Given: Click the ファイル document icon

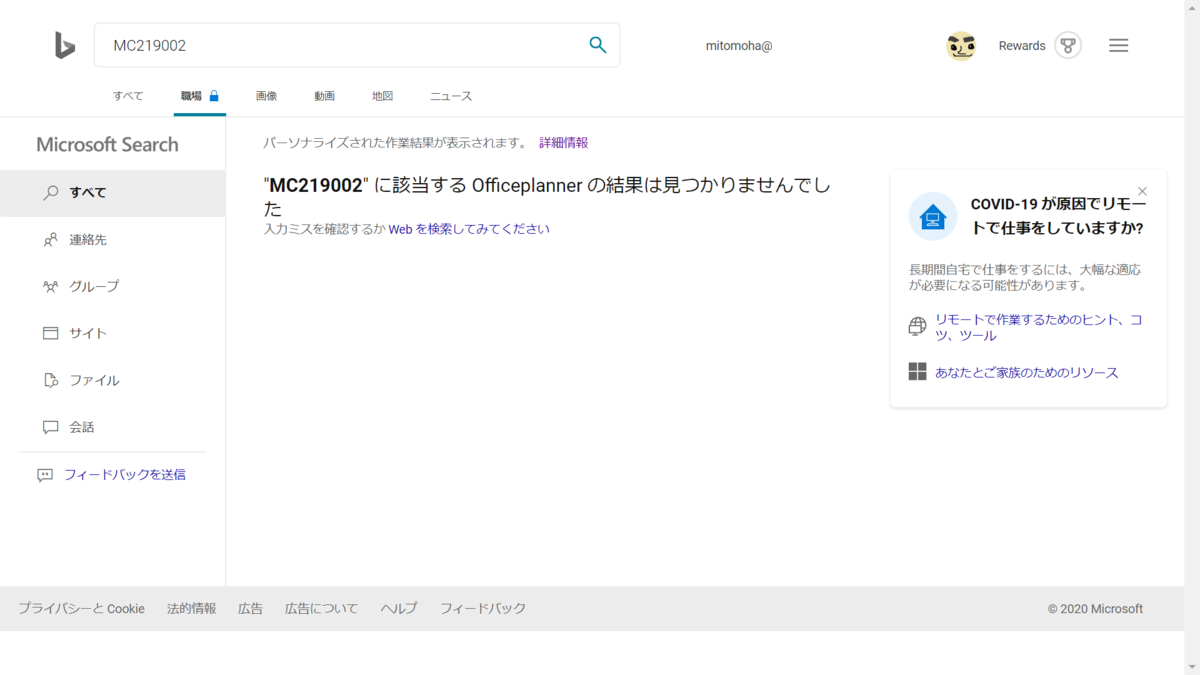Looking at the screenshot, I should pos(51,380).
